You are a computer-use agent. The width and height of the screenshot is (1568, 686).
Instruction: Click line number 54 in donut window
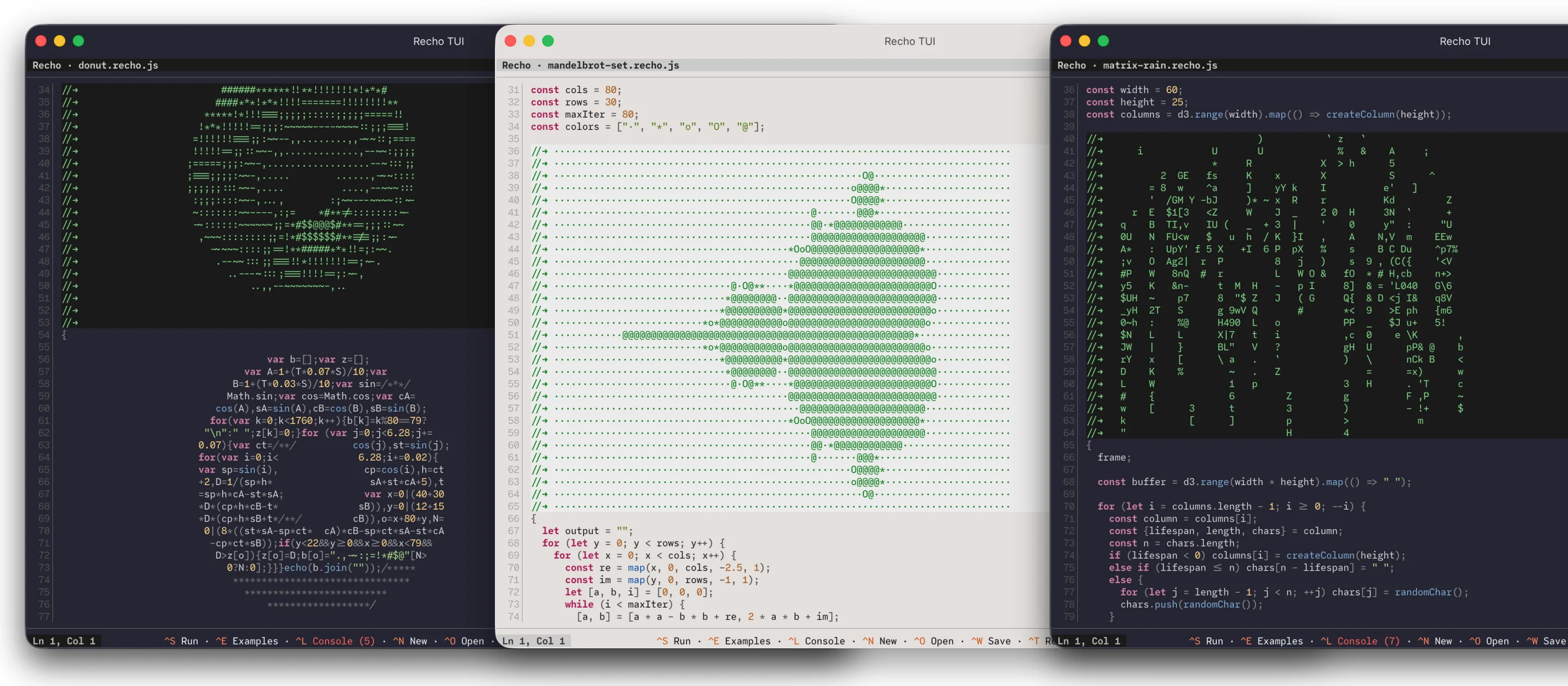tap(44, 335)
